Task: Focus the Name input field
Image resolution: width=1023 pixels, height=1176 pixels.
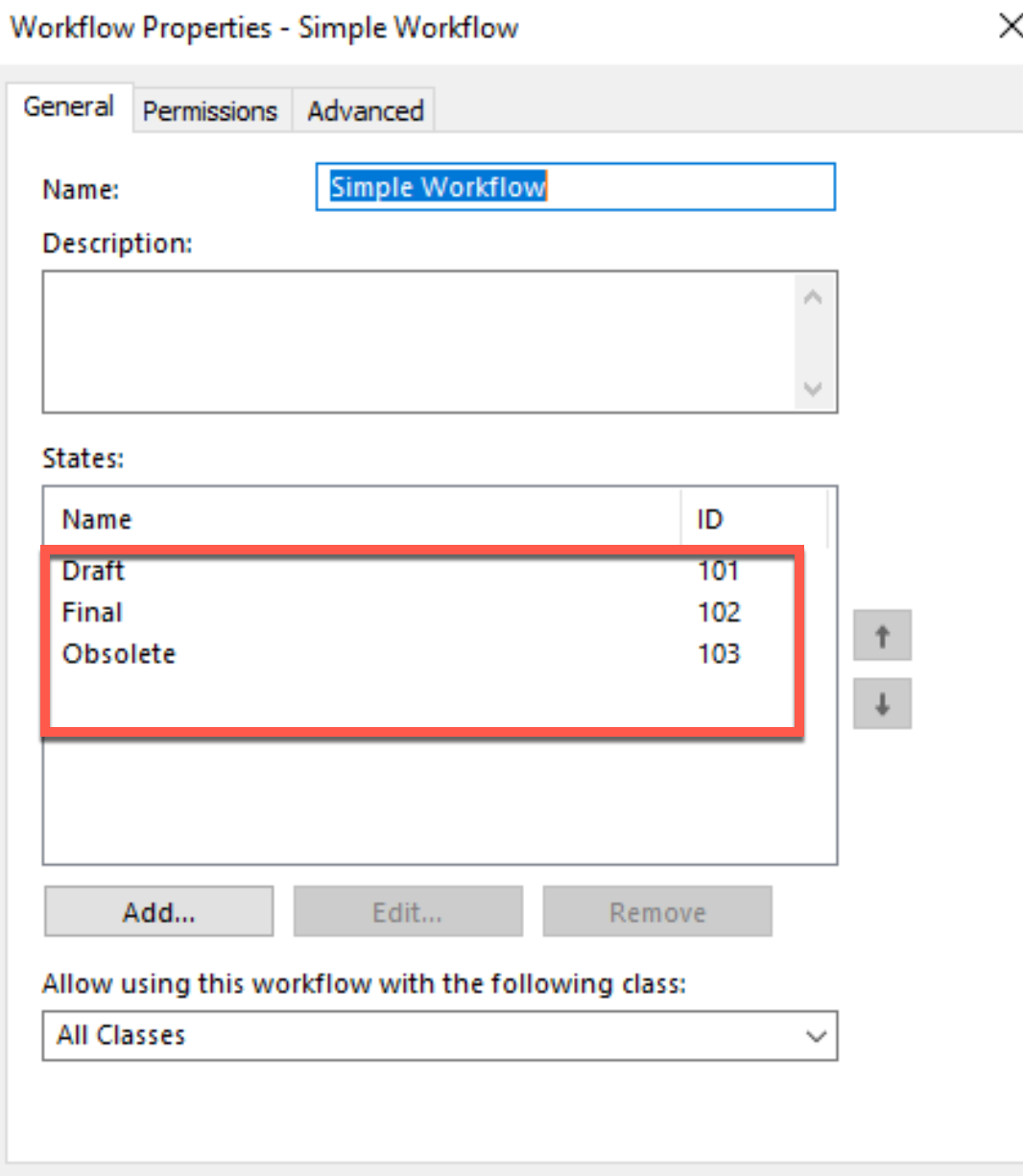Action: point(576,187)
